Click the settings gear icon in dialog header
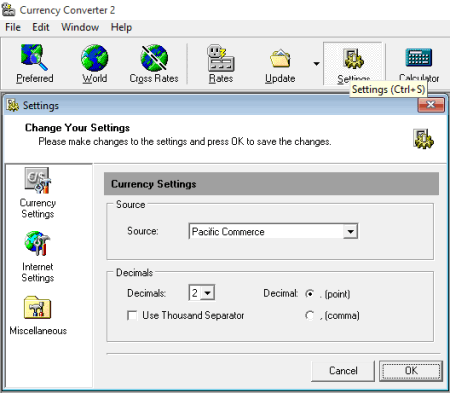450x393 pixels. coord(423,139)
